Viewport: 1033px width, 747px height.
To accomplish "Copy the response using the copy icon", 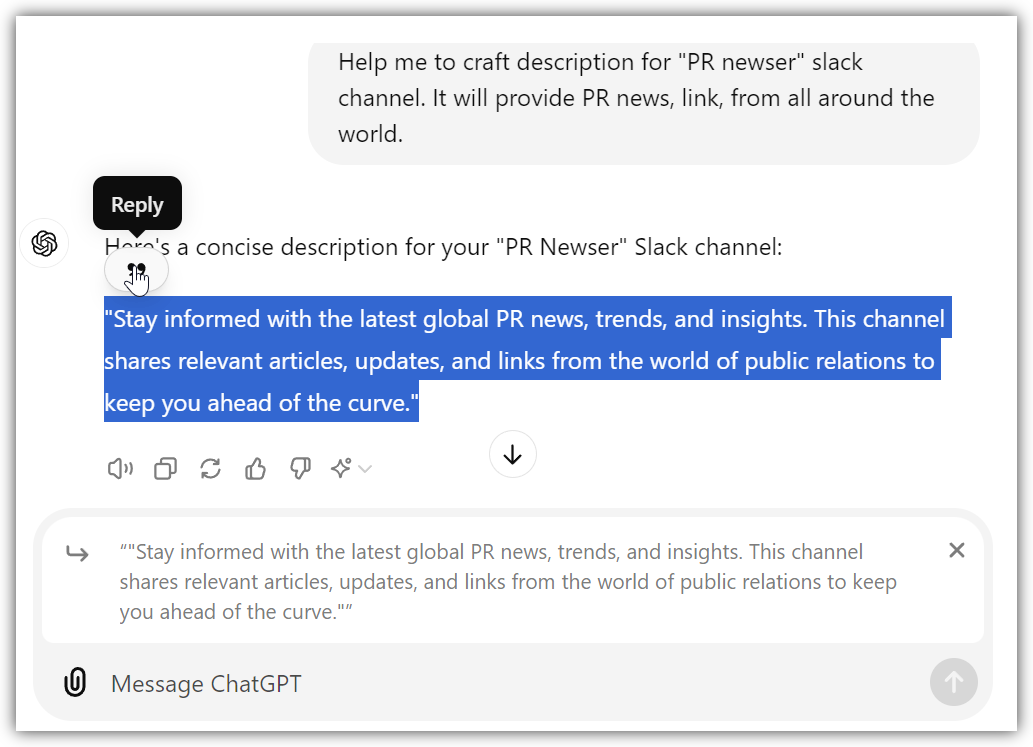I will [x=165, y=468].
